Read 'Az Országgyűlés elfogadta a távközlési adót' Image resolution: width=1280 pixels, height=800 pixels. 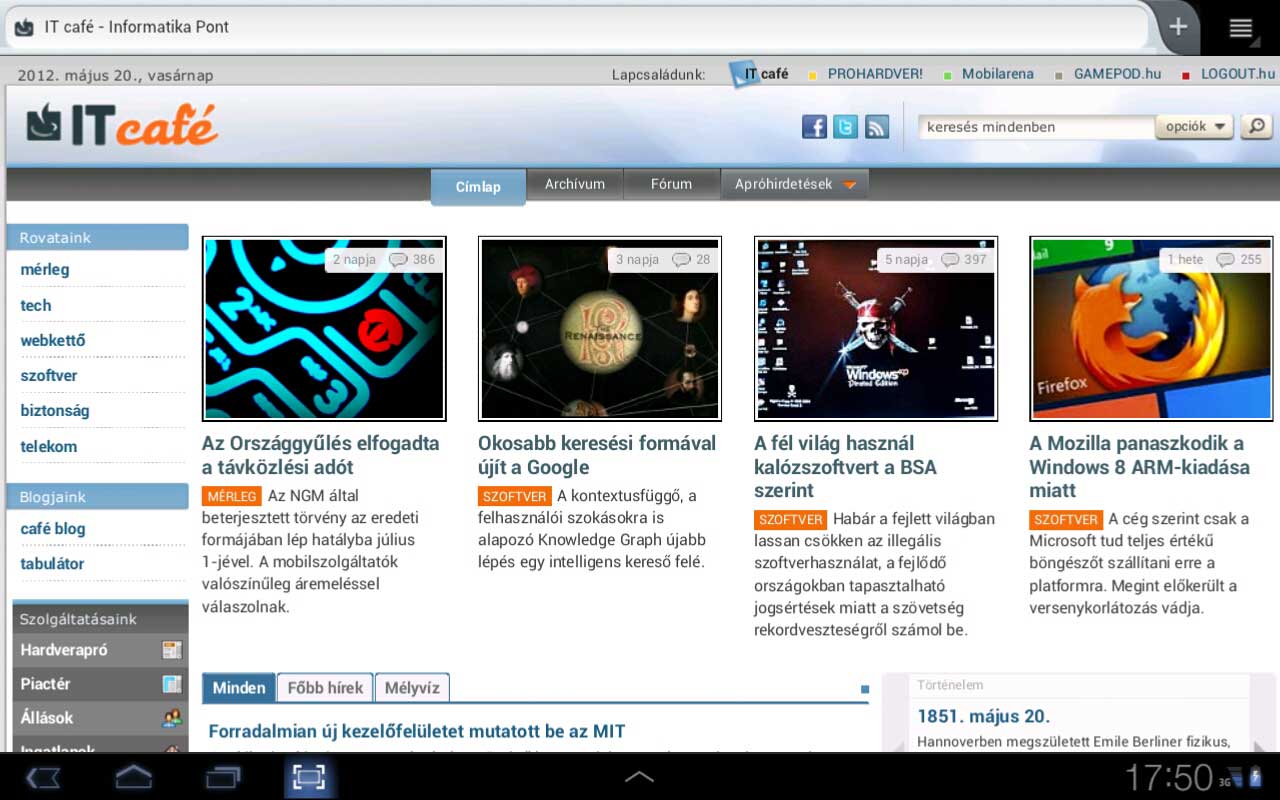coord(321,455)
